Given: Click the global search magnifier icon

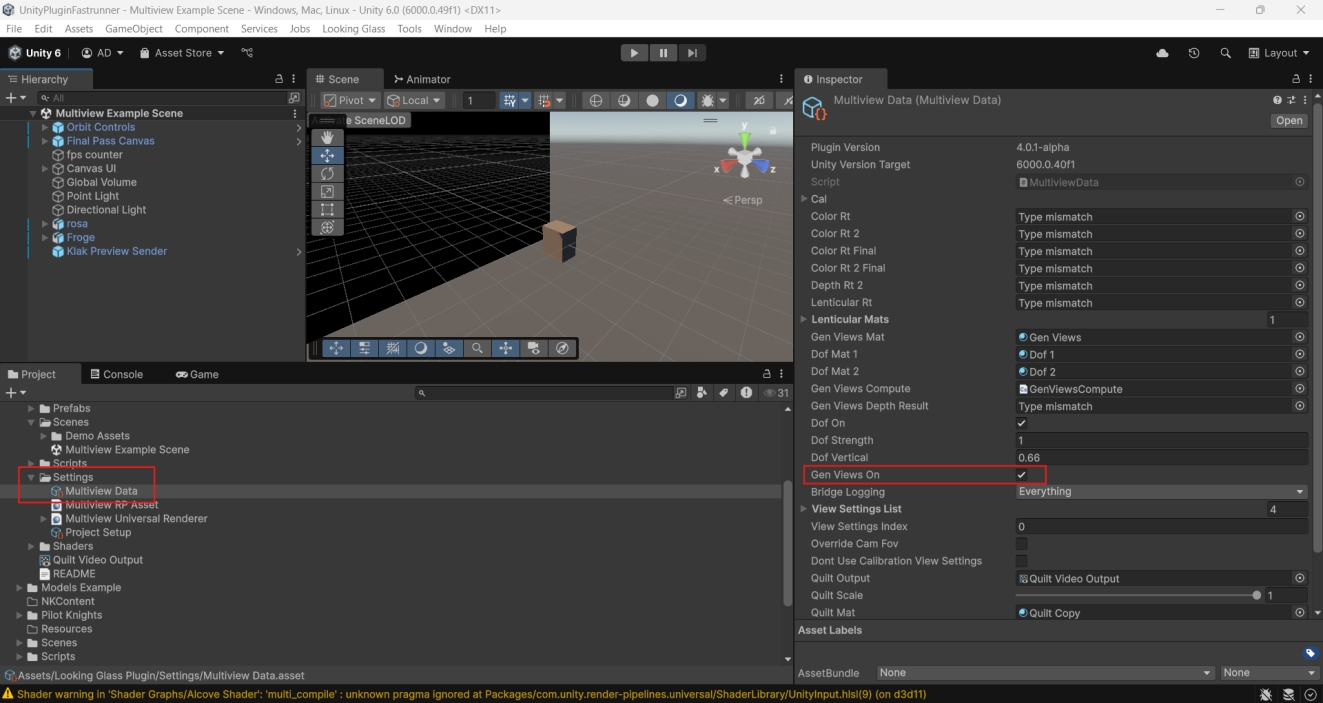Looking at the screenshot, I should pos(1225,53).
